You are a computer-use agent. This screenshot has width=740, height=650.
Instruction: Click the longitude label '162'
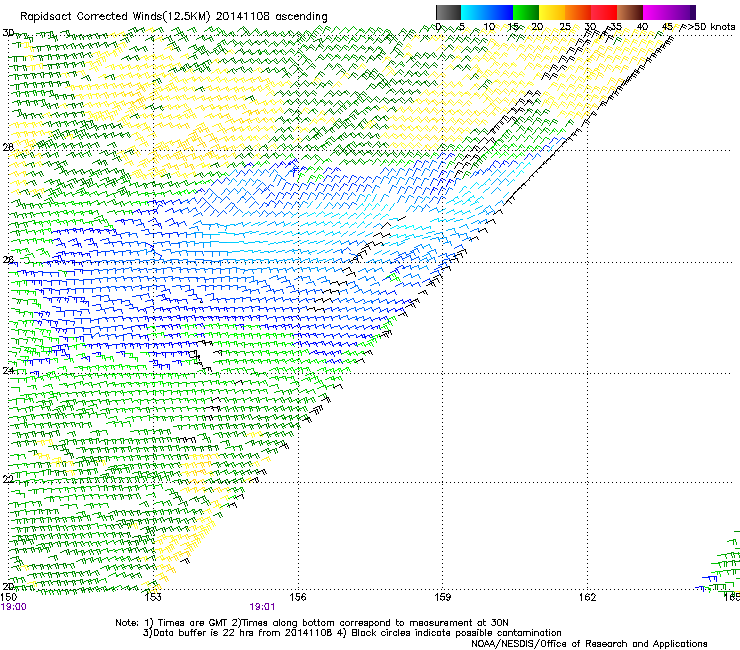587,597
